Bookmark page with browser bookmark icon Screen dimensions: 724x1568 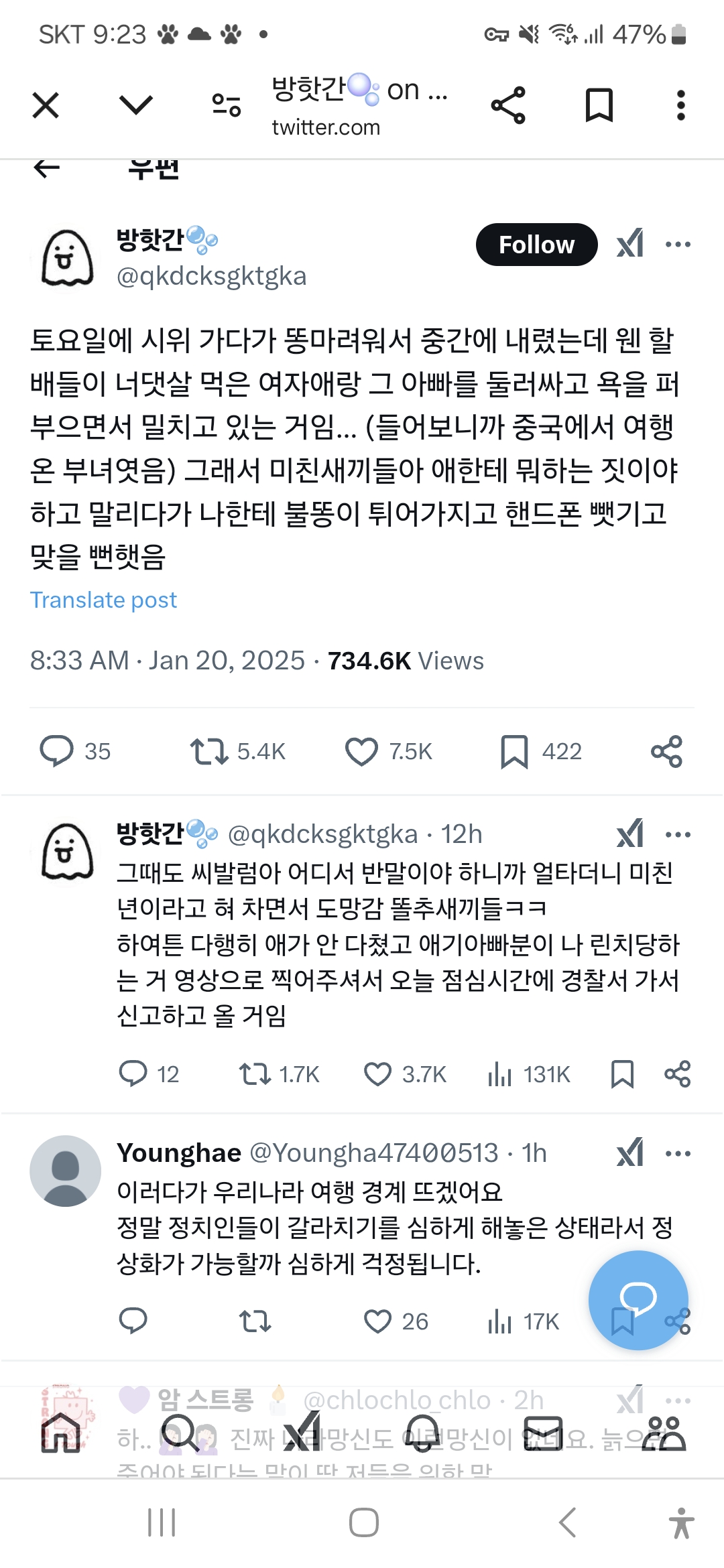click(x=599, y=105)
